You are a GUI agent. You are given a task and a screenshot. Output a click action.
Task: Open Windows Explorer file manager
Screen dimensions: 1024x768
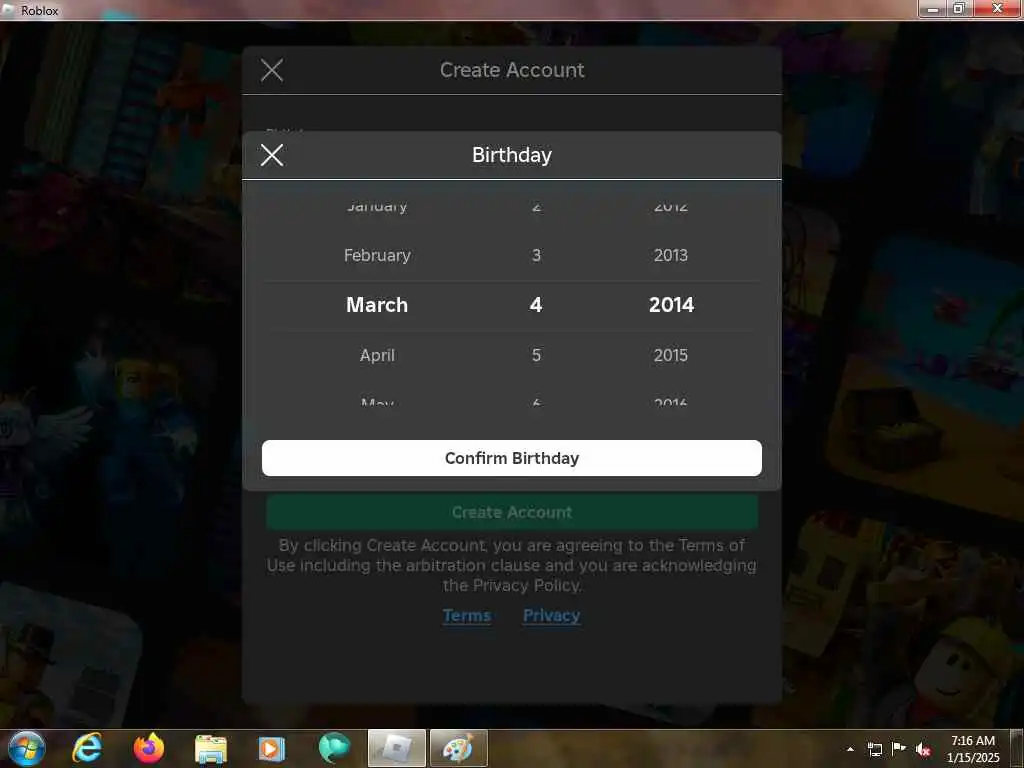click(x=210, y=749)
